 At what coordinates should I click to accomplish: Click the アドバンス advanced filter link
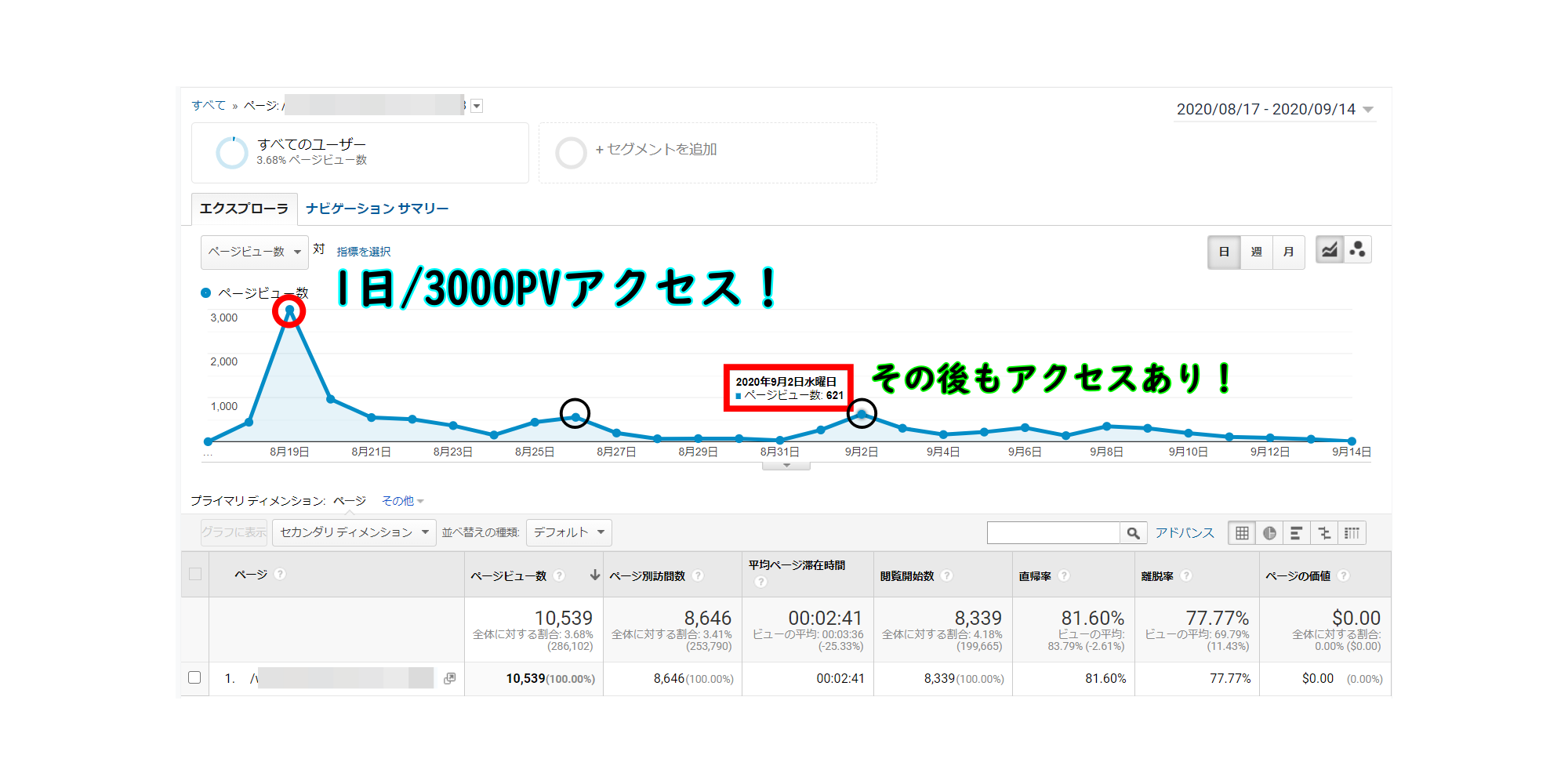[1185, 533]
